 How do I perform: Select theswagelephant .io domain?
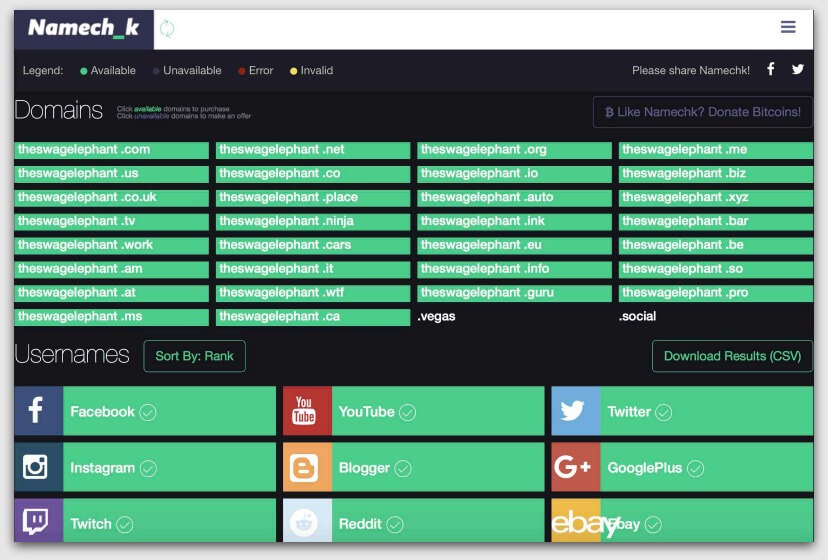click(x=514, y=174)
